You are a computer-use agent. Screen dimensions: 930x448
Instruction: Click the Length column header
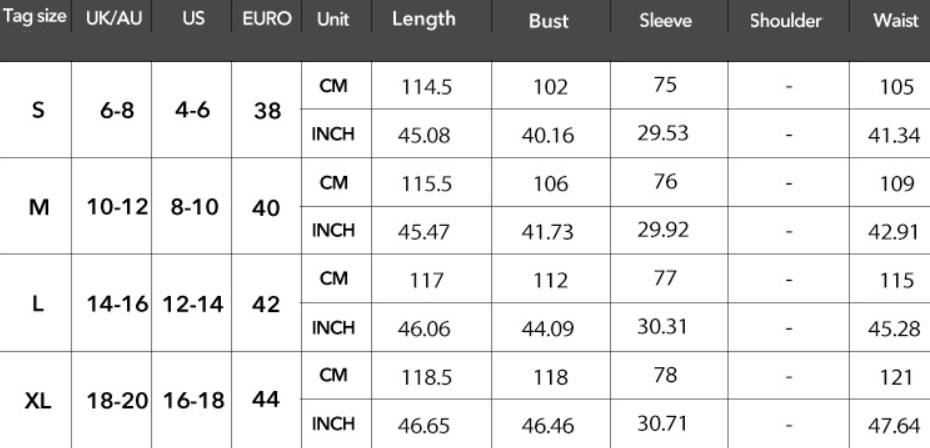tap(423, 20)
